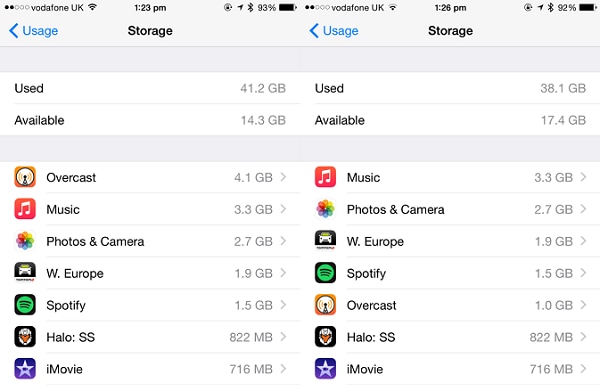This screenshot has height=385, width=600.
Task: Expand the right W. Europe chevron
Action: point(584,241)
